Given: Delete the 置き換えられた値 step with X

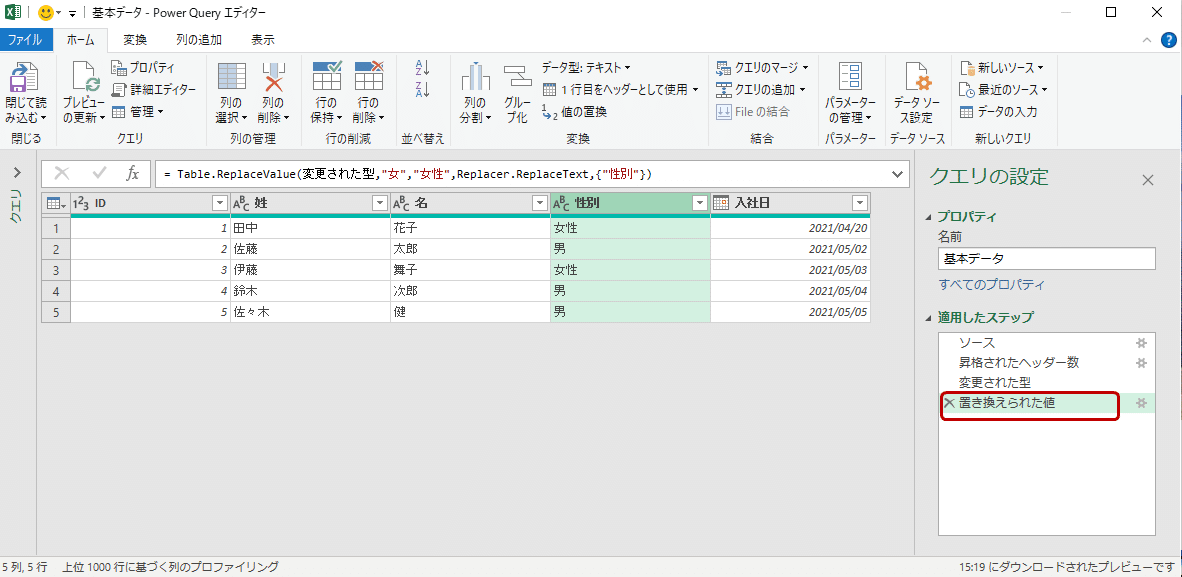Looking at the screenshot, I should tap(949, 404).
